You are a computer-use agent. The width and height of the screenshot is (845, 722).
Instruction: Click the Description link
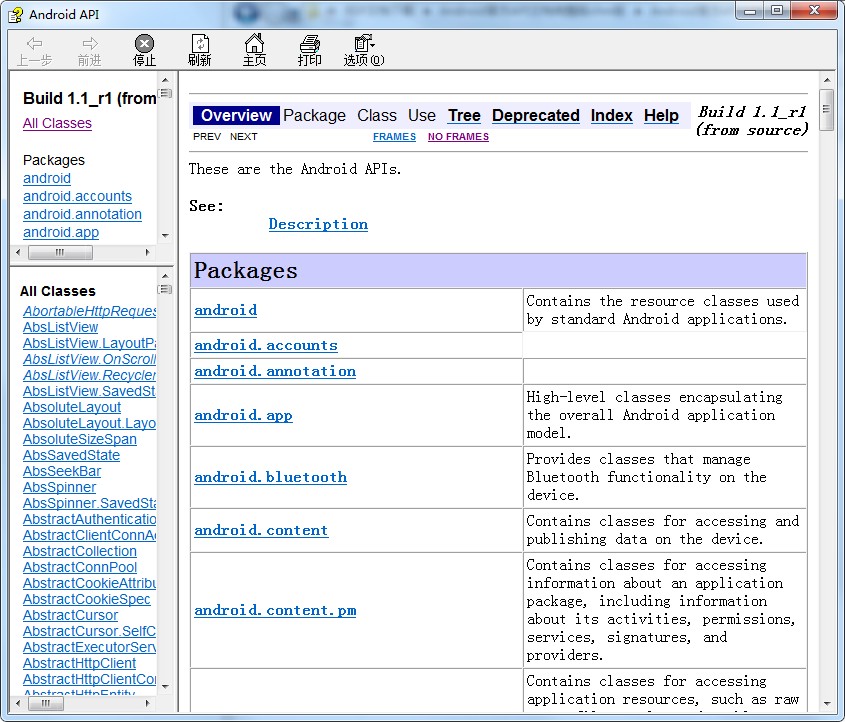click(318, 225)
